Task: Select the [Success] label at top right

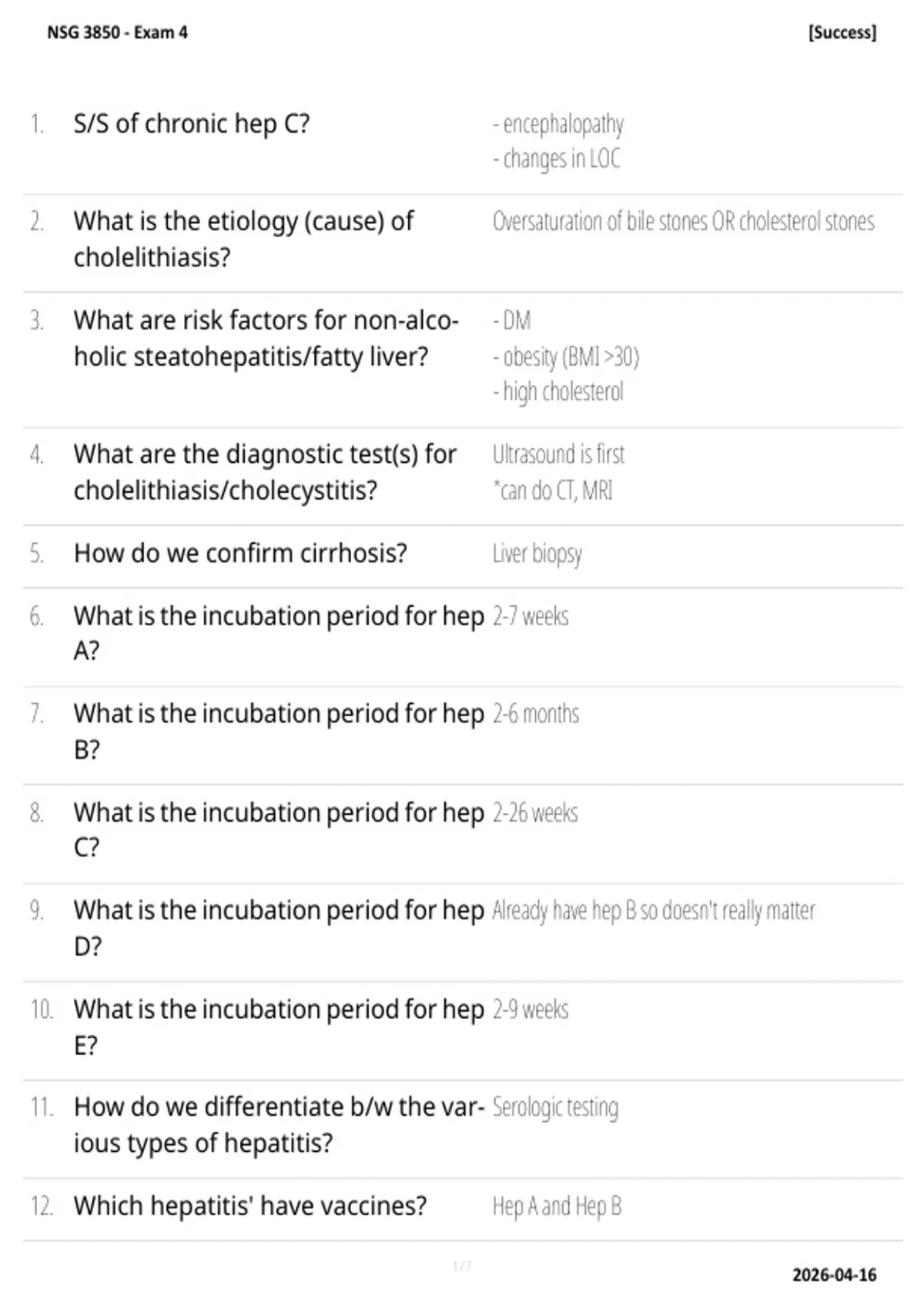Action: pos(842,32)
